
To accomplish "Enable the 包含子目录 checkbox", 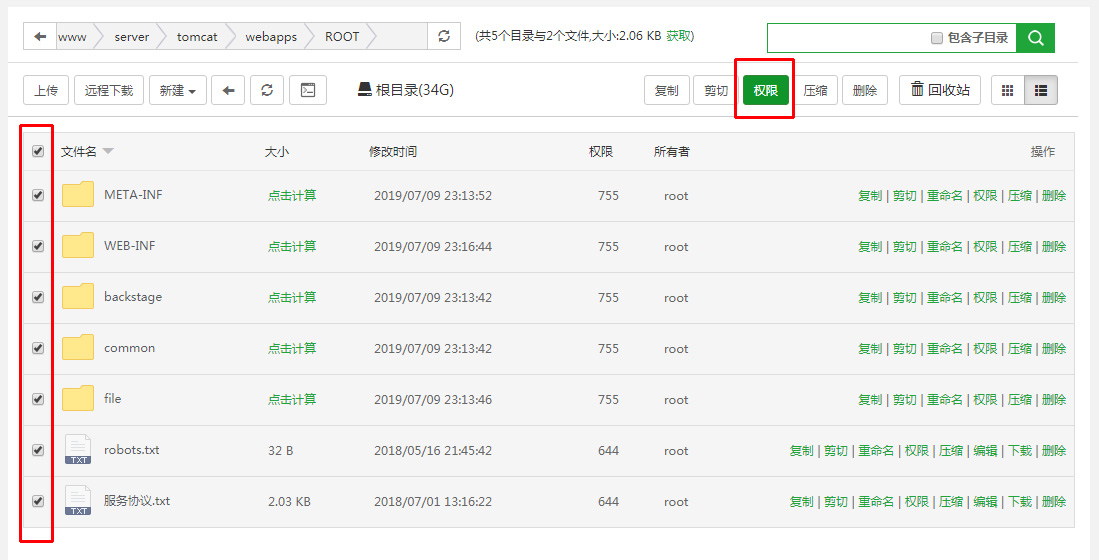I will click(937, 38).
